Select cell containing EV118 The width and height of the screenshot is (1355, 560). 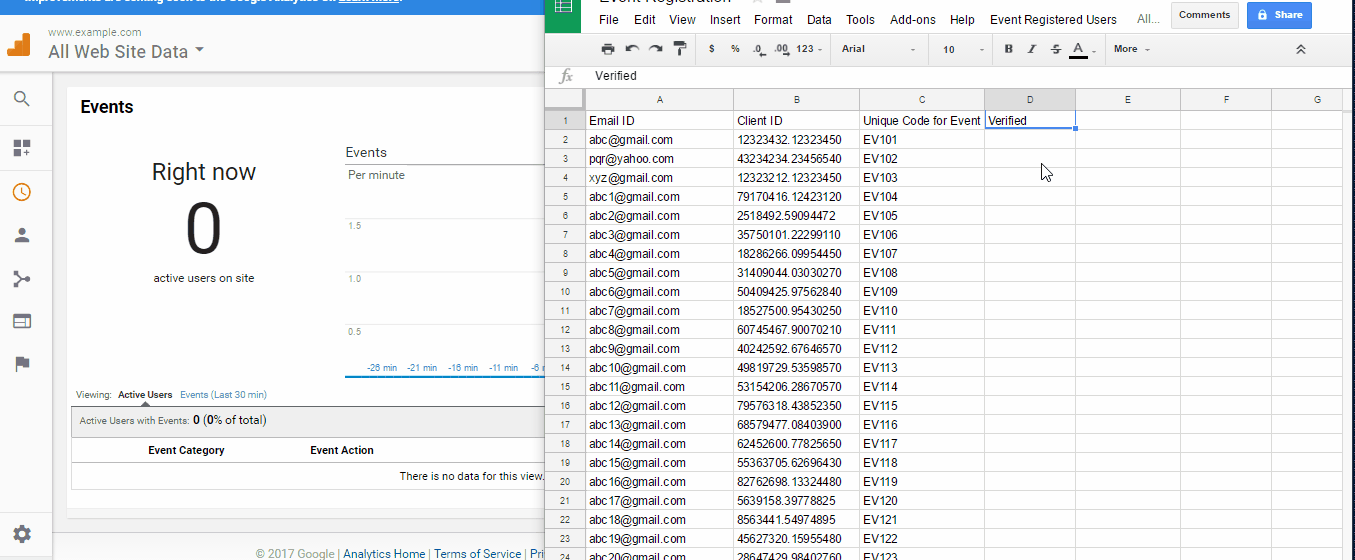(x=922, y=463)
